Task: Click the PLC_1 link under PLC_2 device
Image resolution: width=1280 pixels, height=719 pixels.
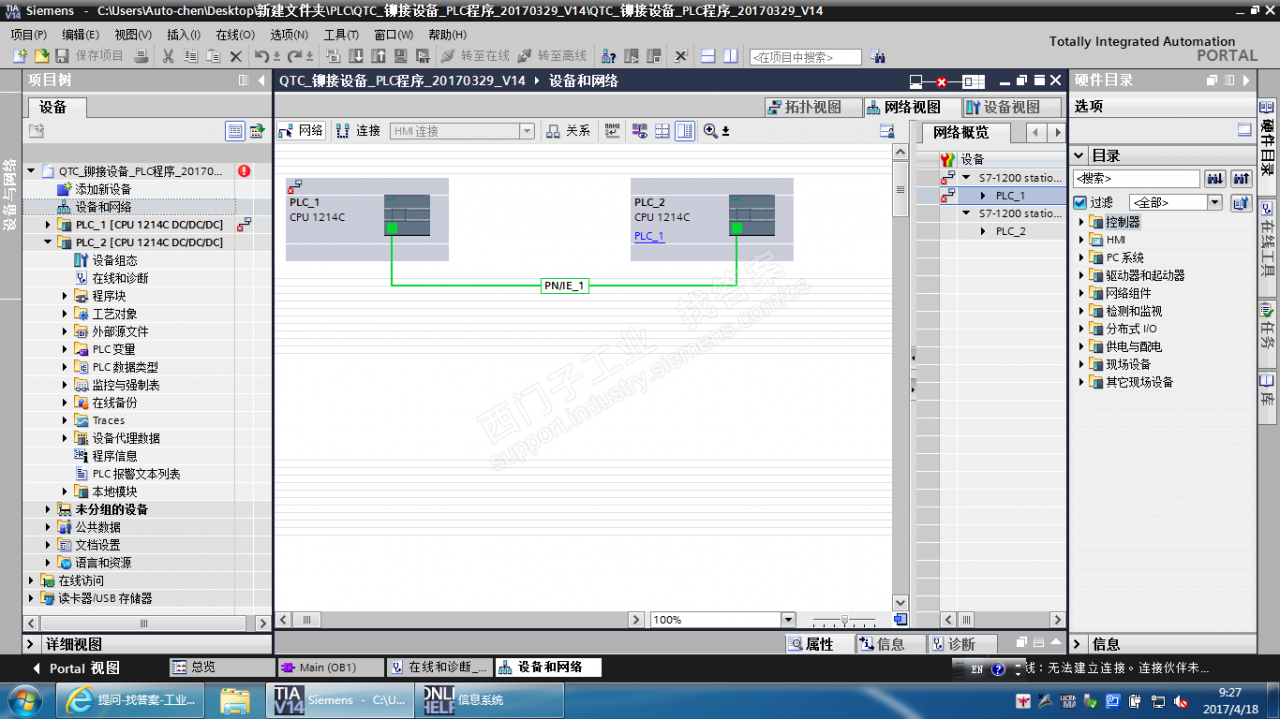Action: tap(649, 236)
